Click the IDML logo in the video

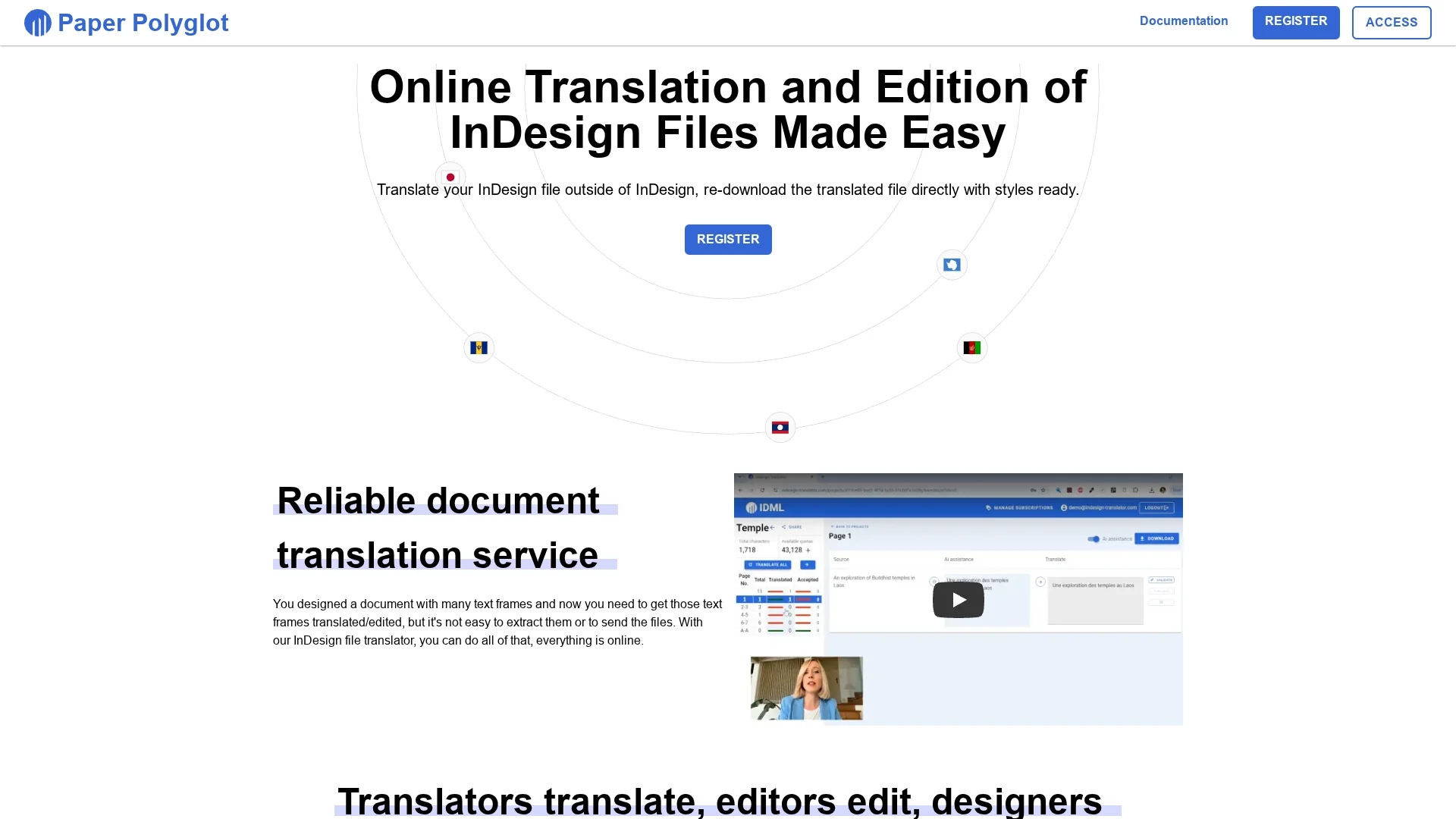tap(765, 507)
